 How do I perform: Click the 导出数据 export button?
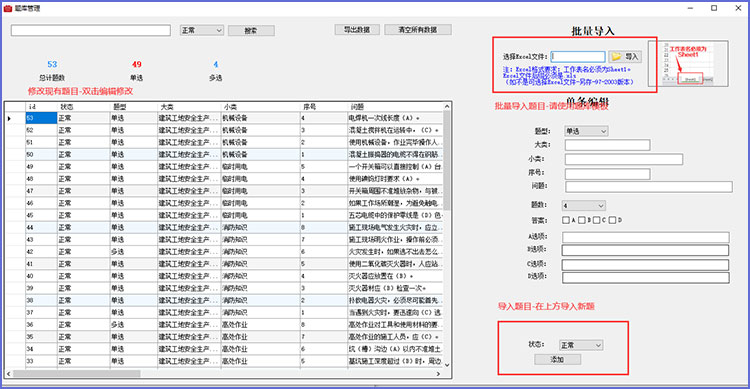coord(357,30)
